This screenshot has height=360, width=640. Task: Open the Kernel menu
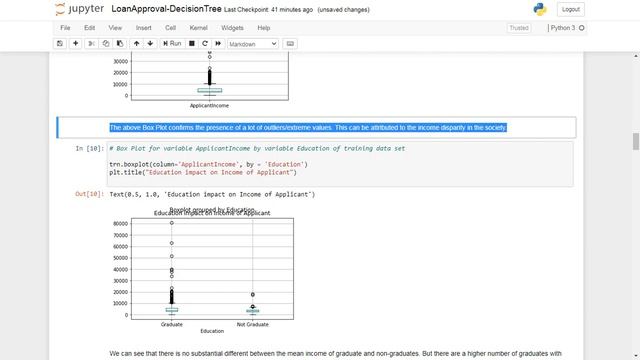tap(198, 28)
